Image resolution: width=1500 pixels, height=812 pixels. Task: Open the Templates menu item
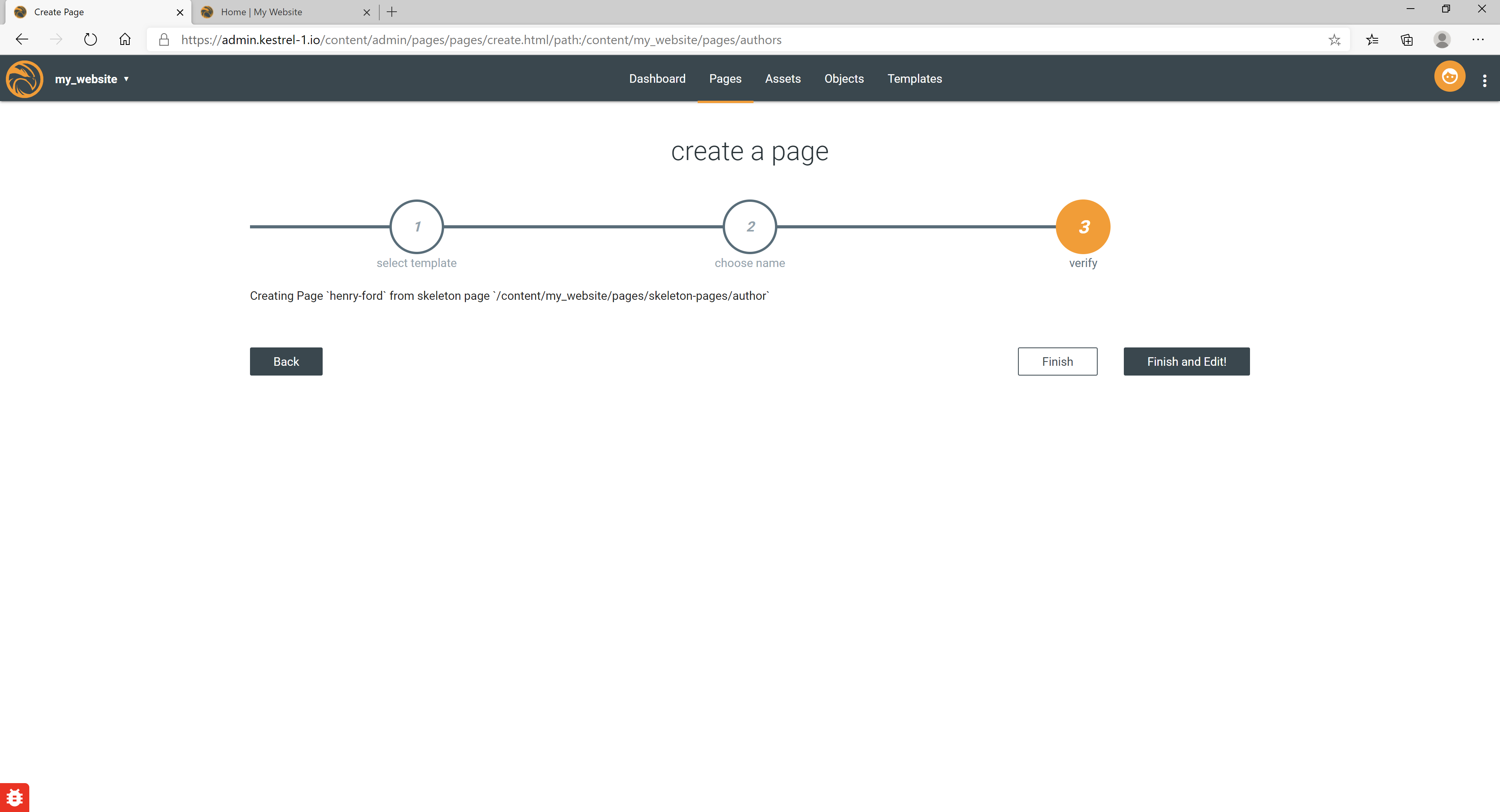click(914, 78)
